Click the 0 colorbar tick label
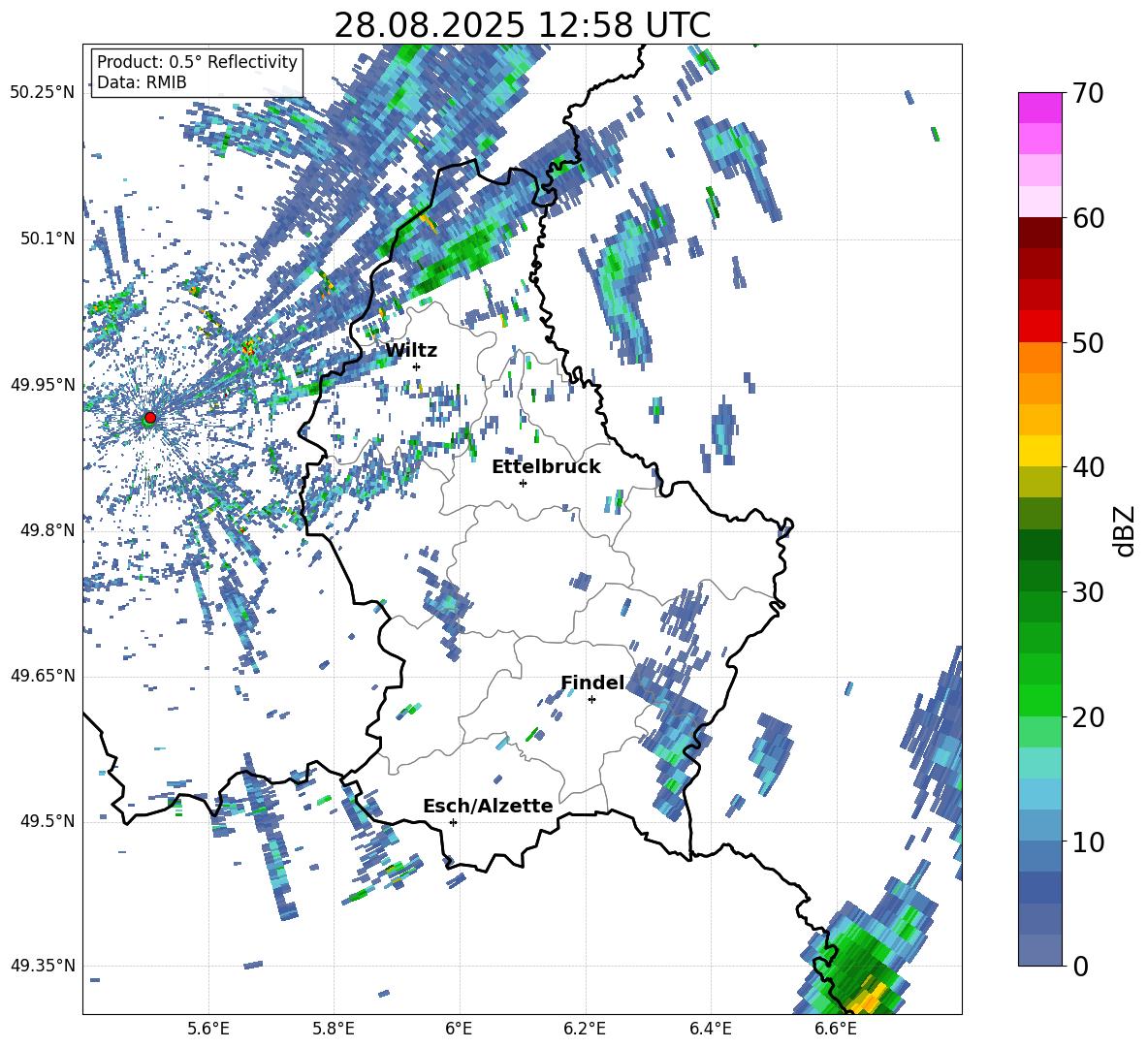 [x=1080, y=966]
